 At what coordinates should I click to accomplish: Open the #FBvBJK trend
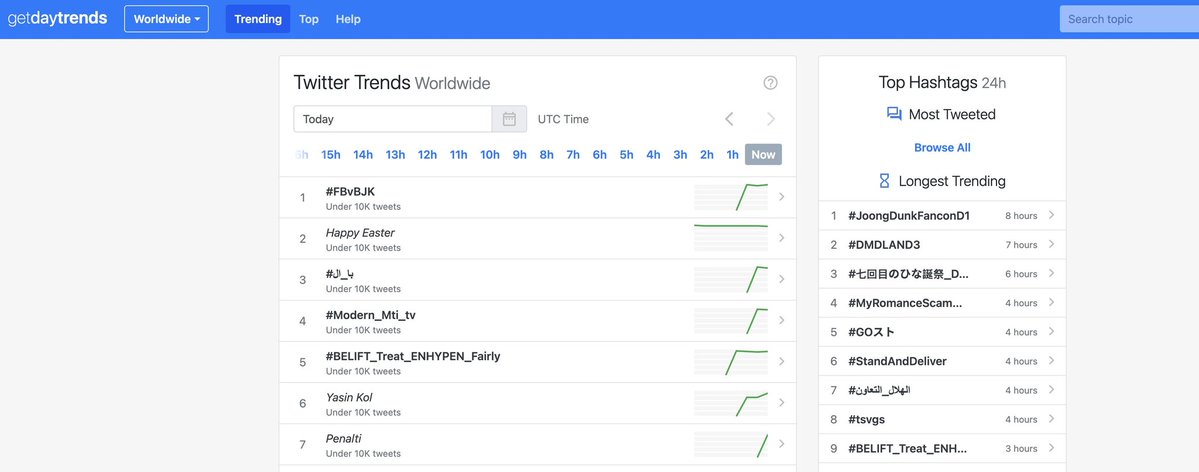[x=350, y=191]
